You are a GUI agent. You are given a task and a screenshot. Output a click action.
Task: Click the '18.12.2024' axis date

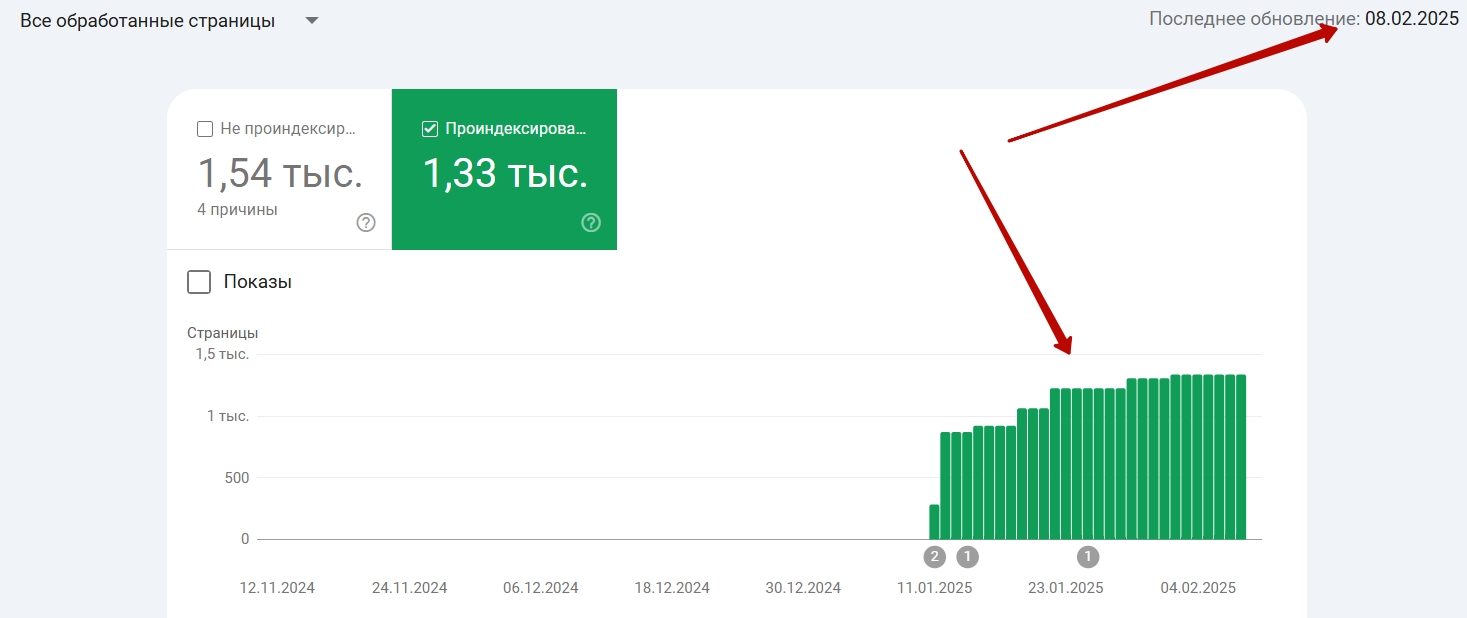(672, 588)
